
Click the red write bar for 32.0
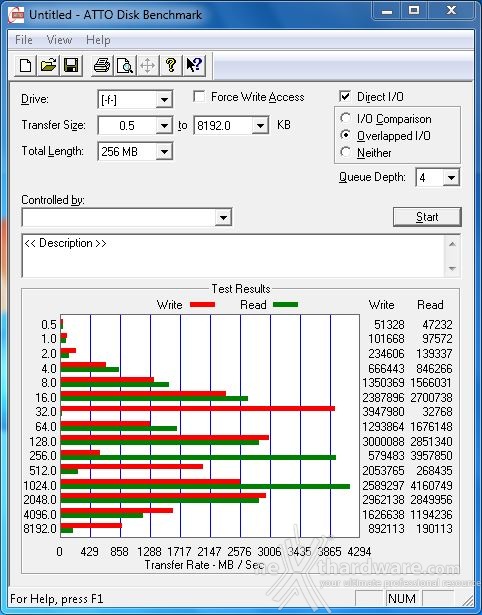198,408
